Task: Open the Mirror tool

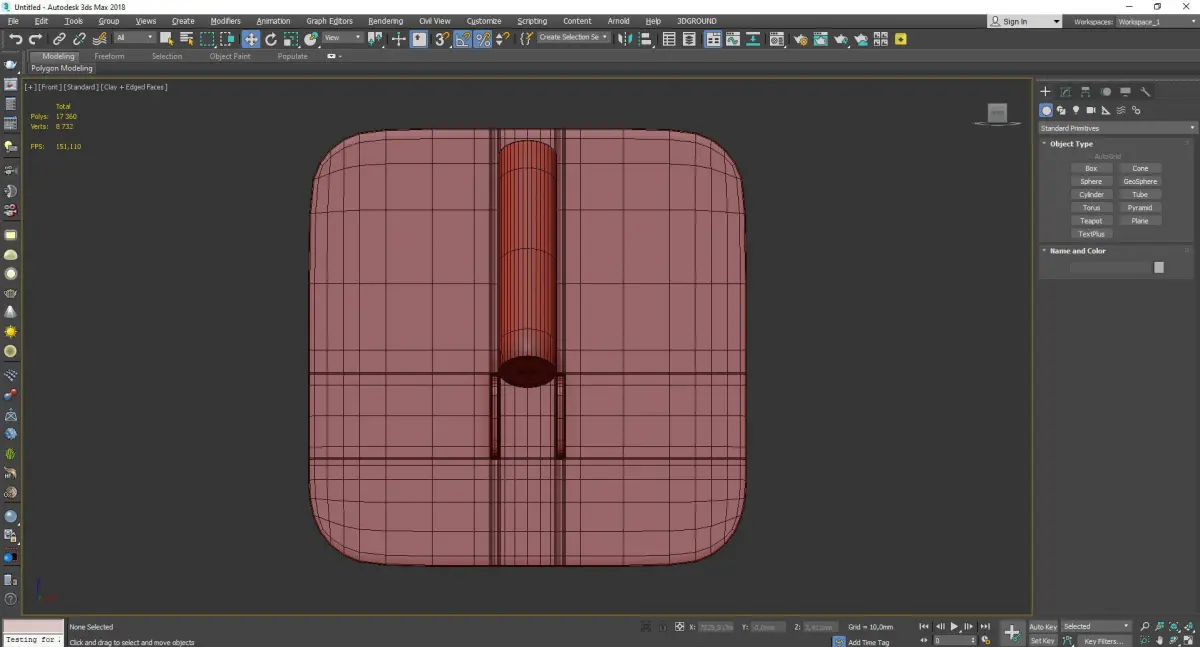Action: 623,39
